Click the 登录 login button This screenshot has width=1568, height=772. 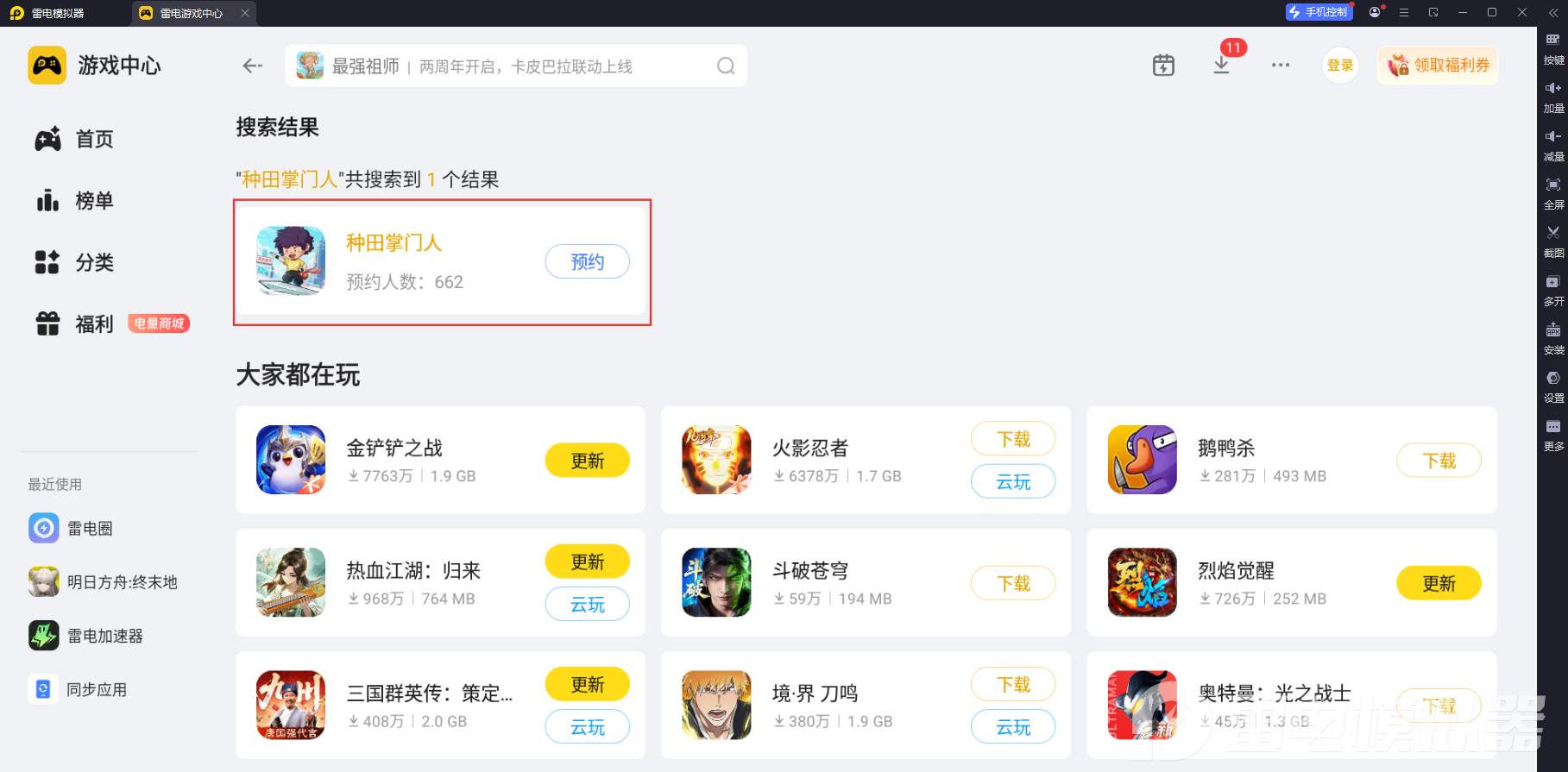tap(1340, 66)
